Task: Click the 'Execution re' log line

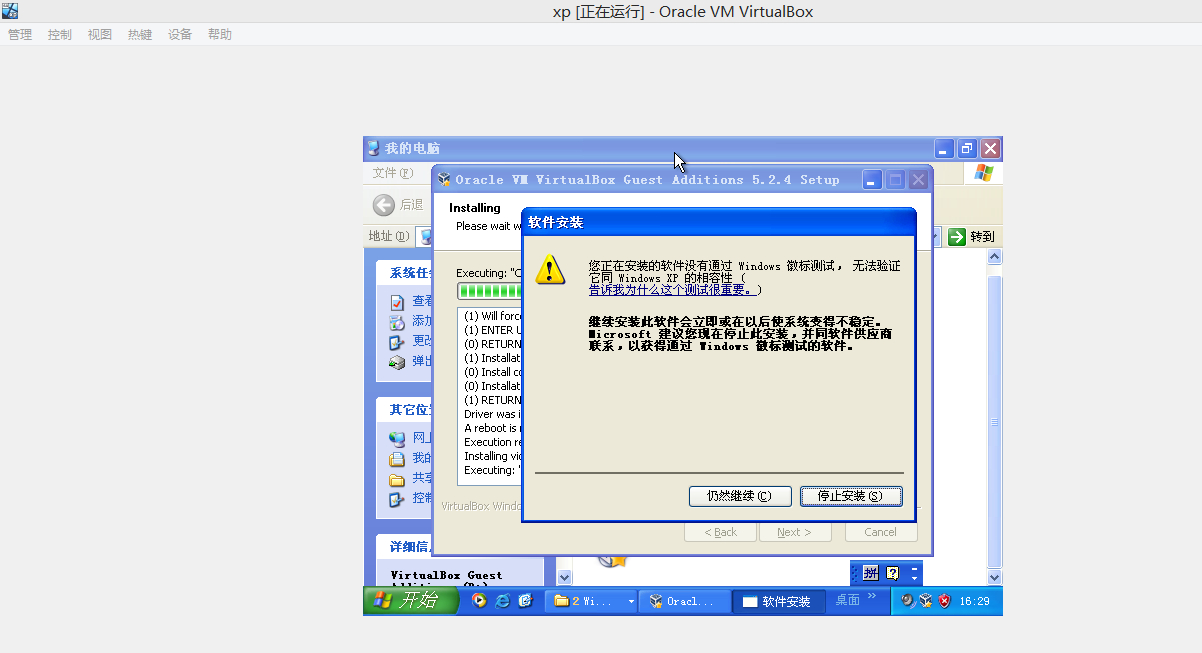Action: coord(492,442)
